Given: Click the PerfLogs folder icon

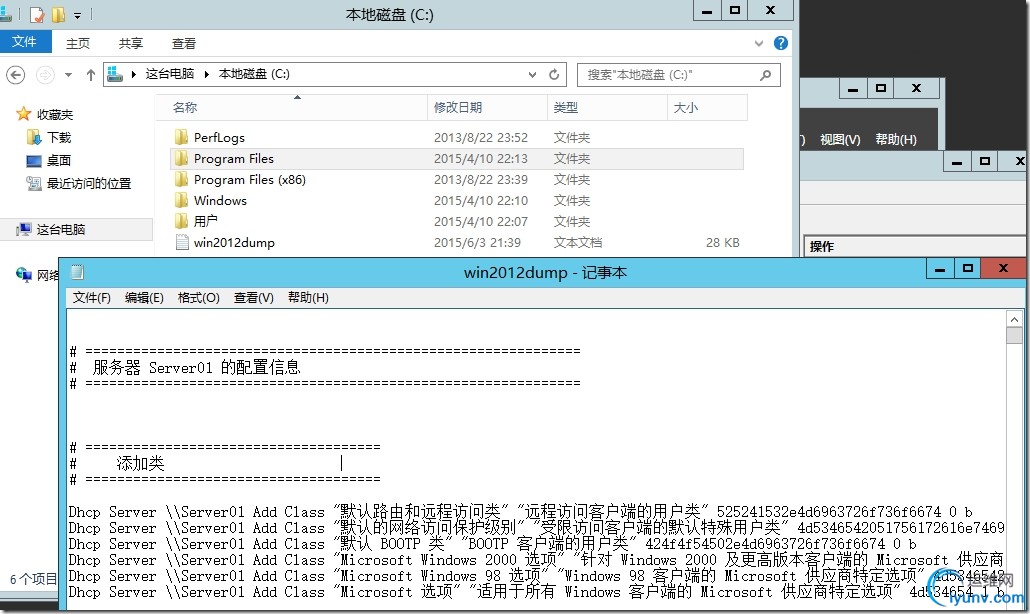Looking at the screenshot, I should (x=182, y=137).
